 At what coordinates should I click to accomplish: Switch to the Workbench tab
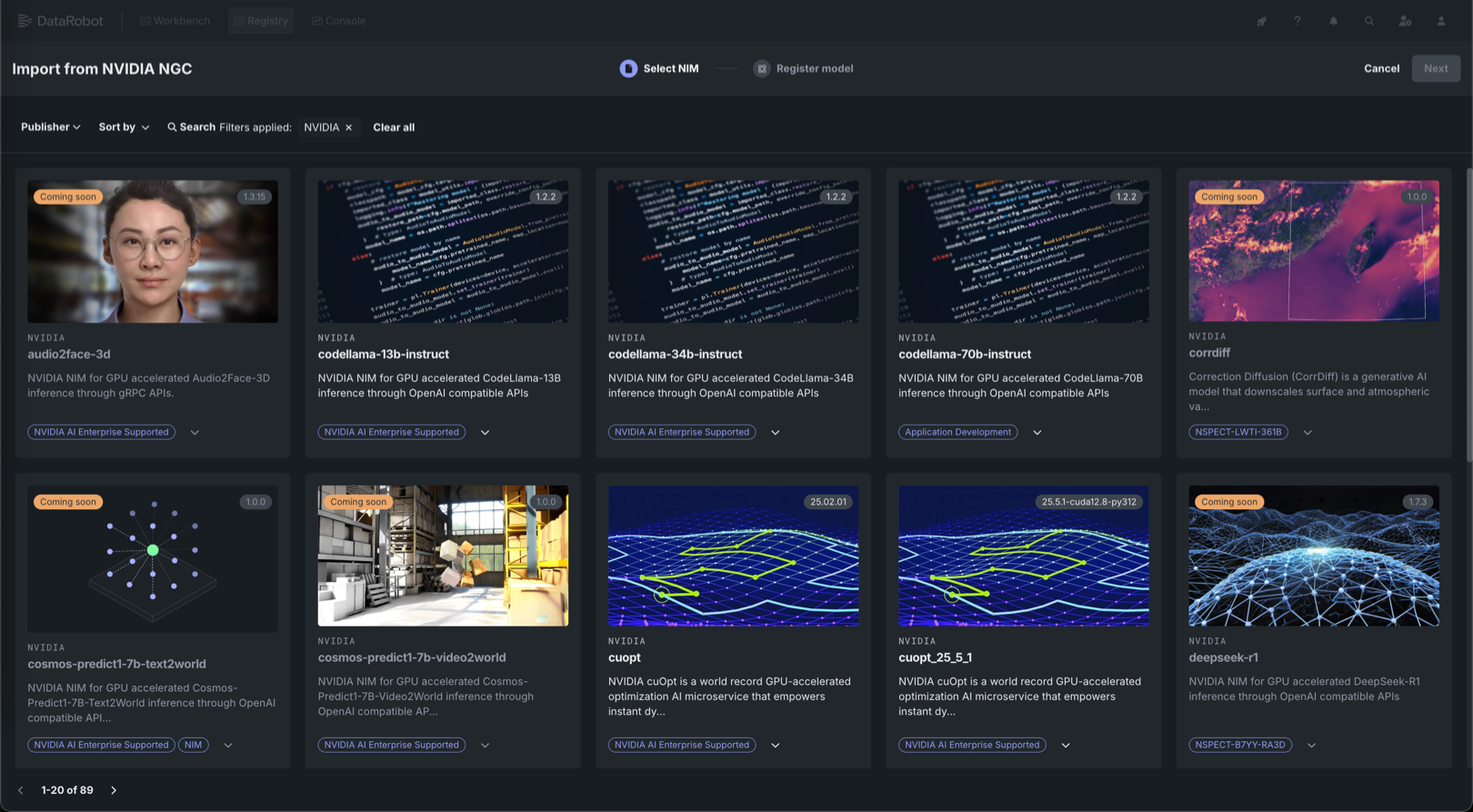point(175,21)
